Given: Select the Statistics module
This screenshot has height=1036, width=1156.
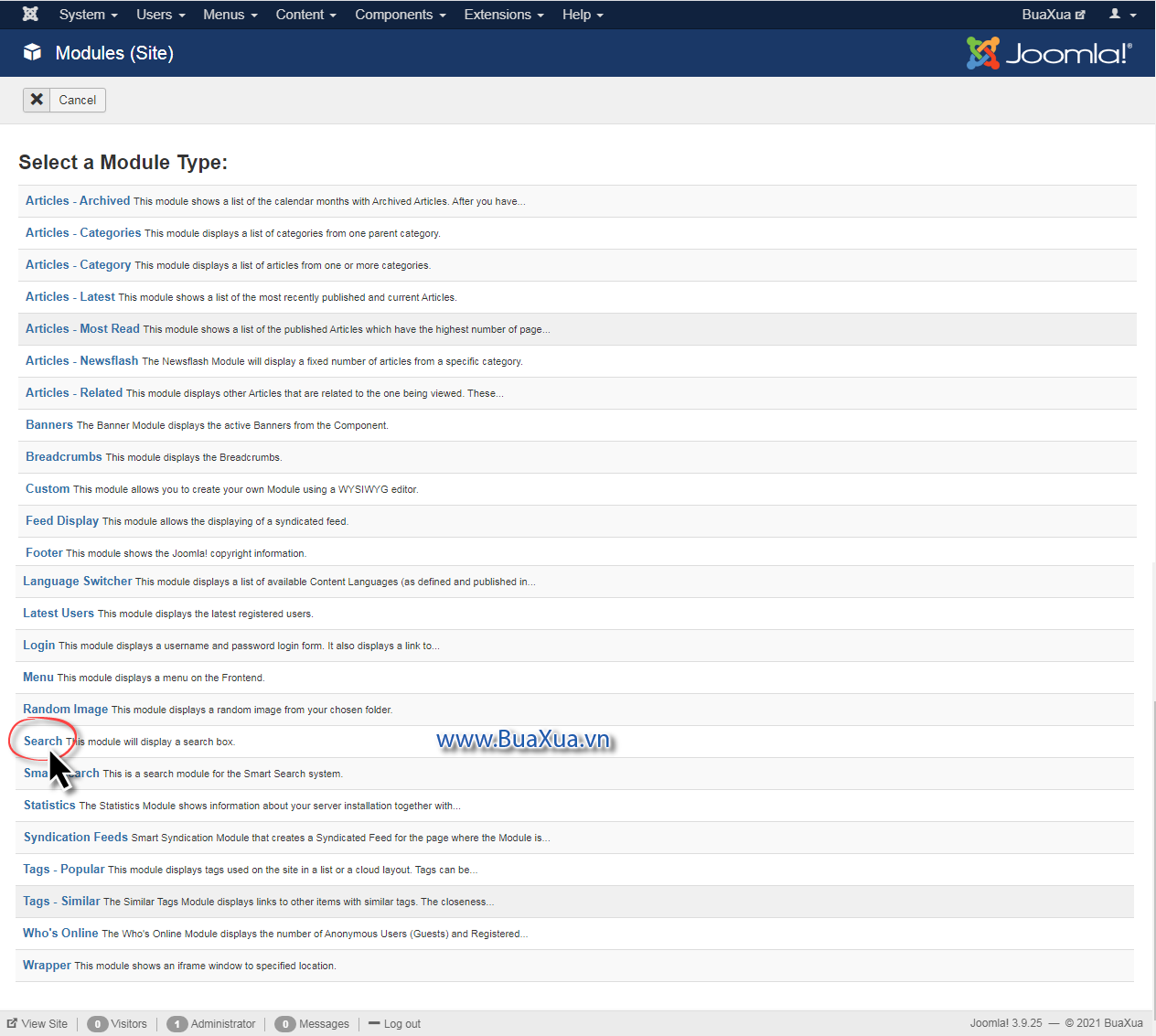Looking at the screenshot, I should [49, 805].
